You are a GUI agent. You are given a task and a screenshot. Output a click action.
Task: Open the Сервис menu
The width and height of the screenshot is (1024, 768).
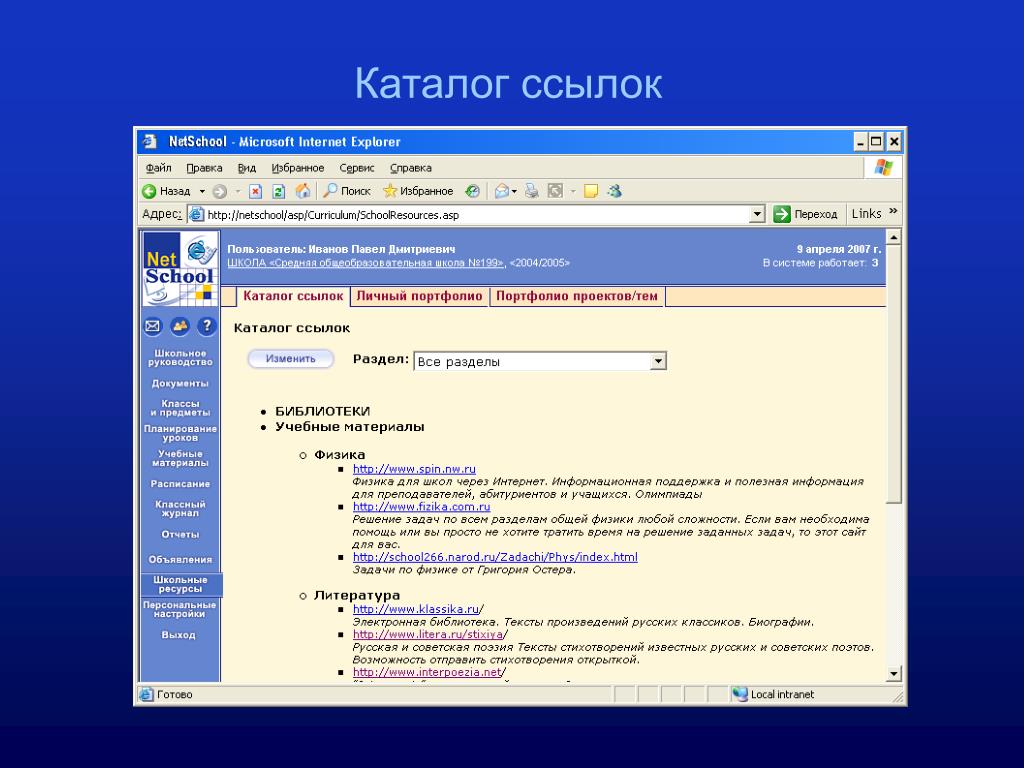(357, 168)
